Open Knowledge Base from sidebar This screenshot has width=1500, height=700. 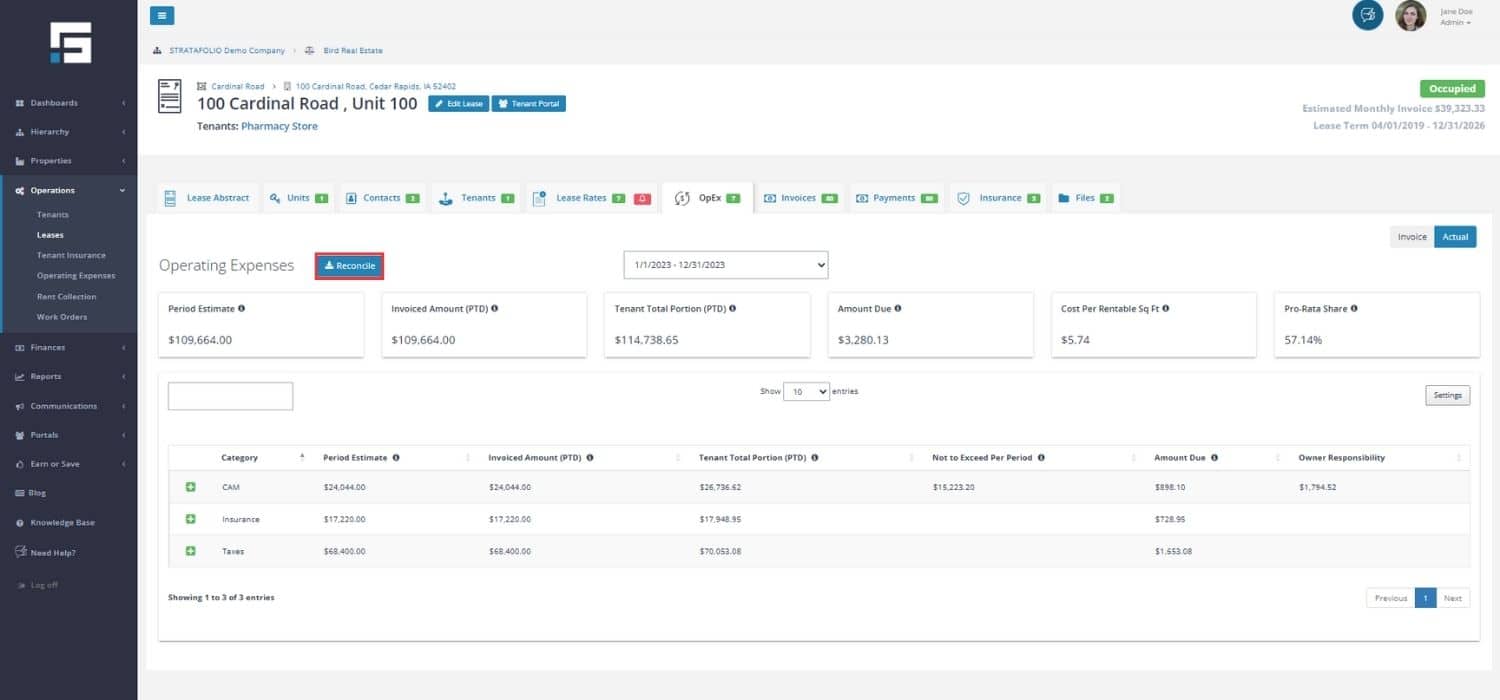pos(62,523)
